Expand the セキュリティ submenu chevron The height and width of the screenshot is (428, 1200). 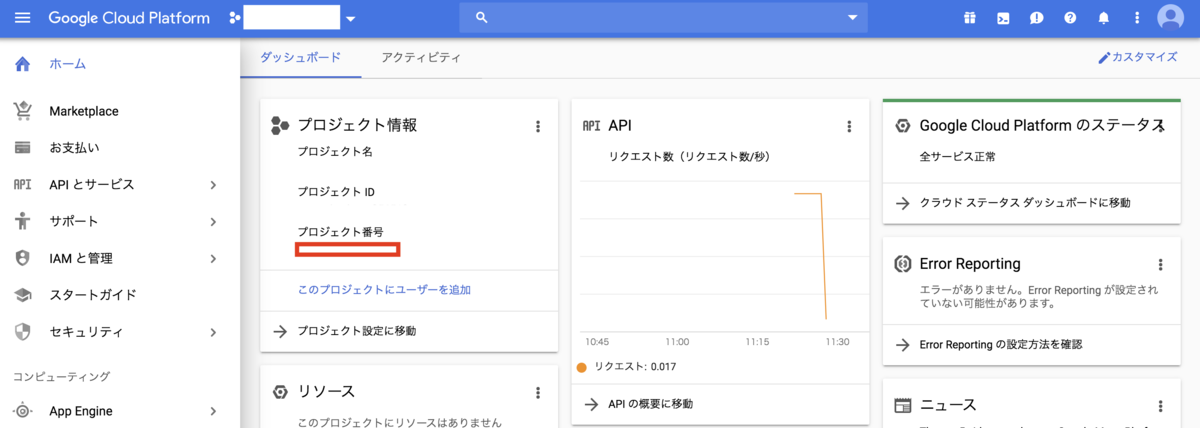click(x=213, y=332)
